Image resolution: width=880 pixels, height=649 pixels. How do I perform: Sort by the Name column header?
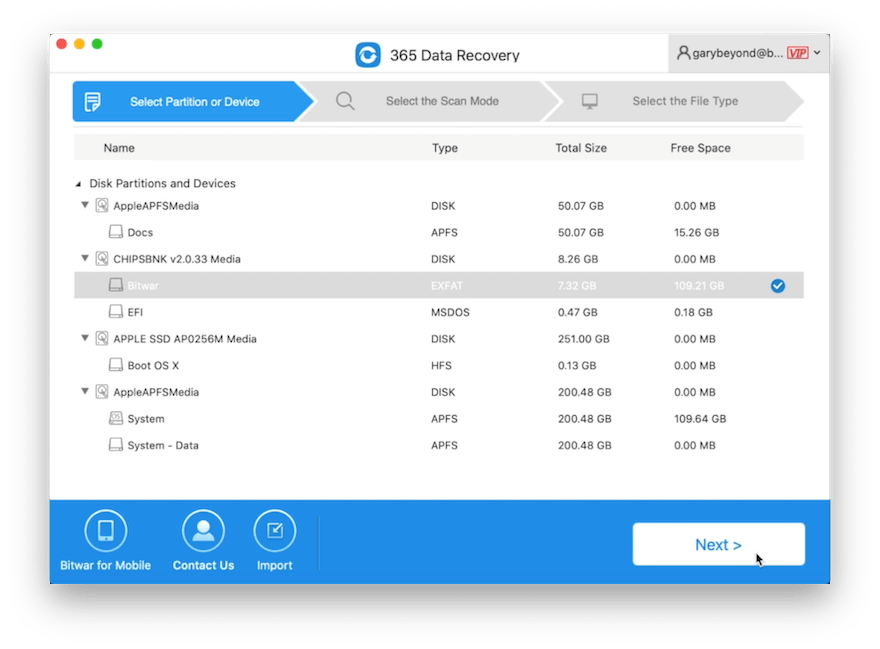[x=119, y=148]
